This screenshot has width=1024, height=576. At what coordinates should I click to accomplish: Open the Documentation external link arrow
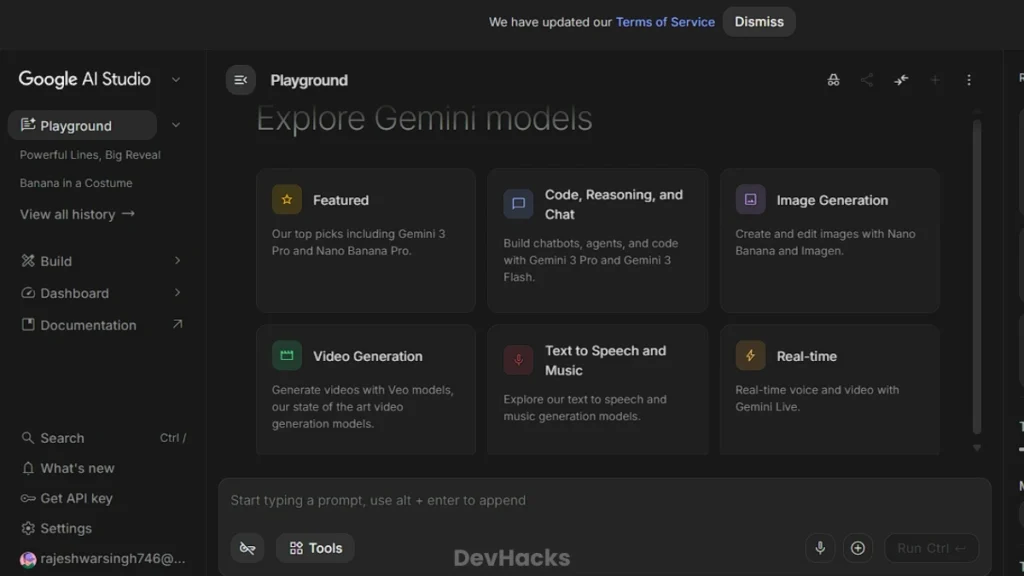click(177, 325)
